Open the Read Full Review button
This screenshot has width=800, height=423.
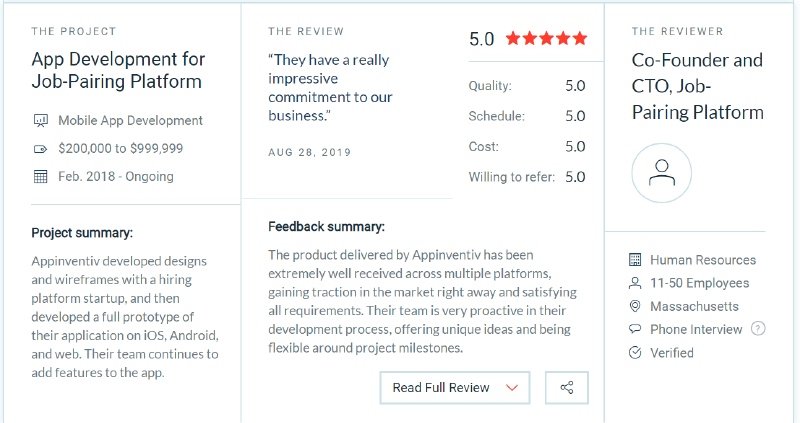click(x=455, y=388)
